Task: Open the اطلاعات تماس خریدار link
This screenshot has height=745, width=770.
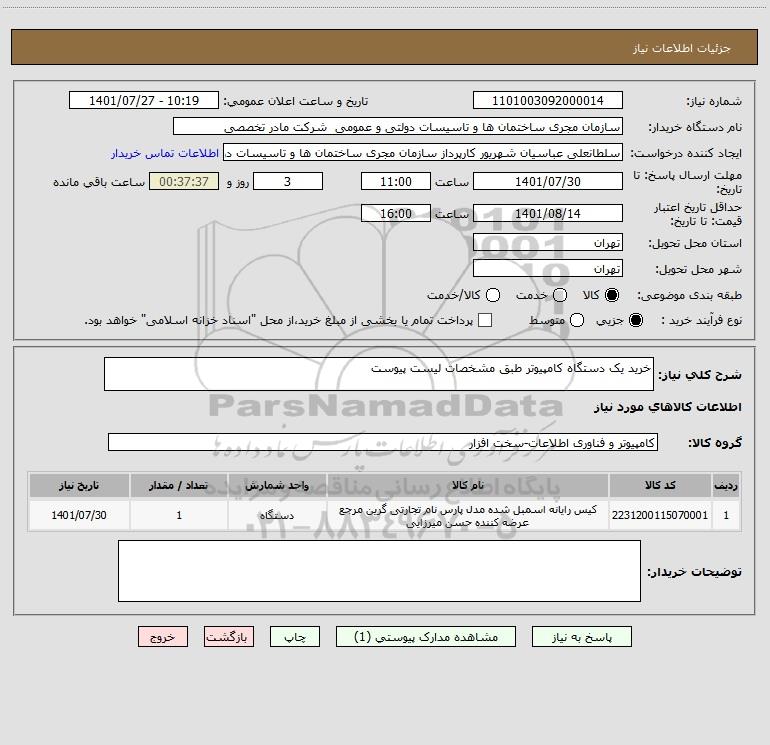Action: (165, 153)
